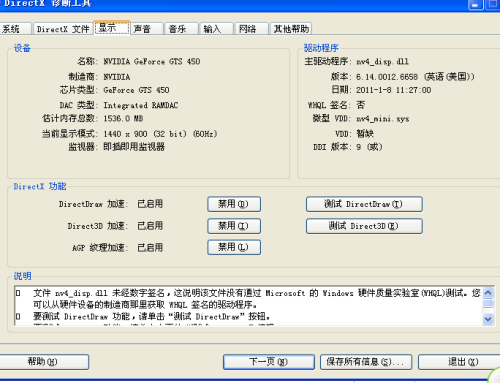Open the 音乐 tab

coord(182,29)
